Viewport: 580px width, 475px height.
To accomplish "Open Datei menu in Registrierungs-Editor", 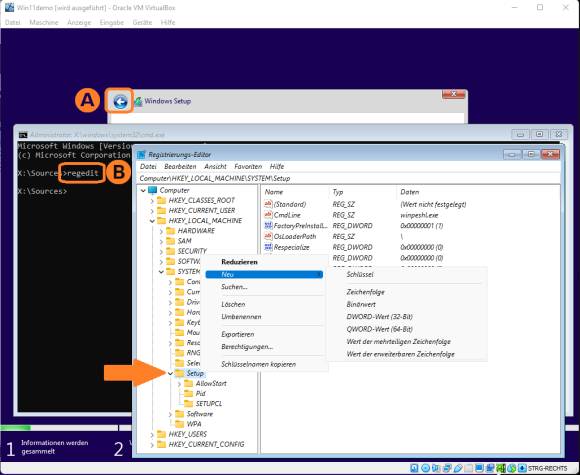I will 148,166.
